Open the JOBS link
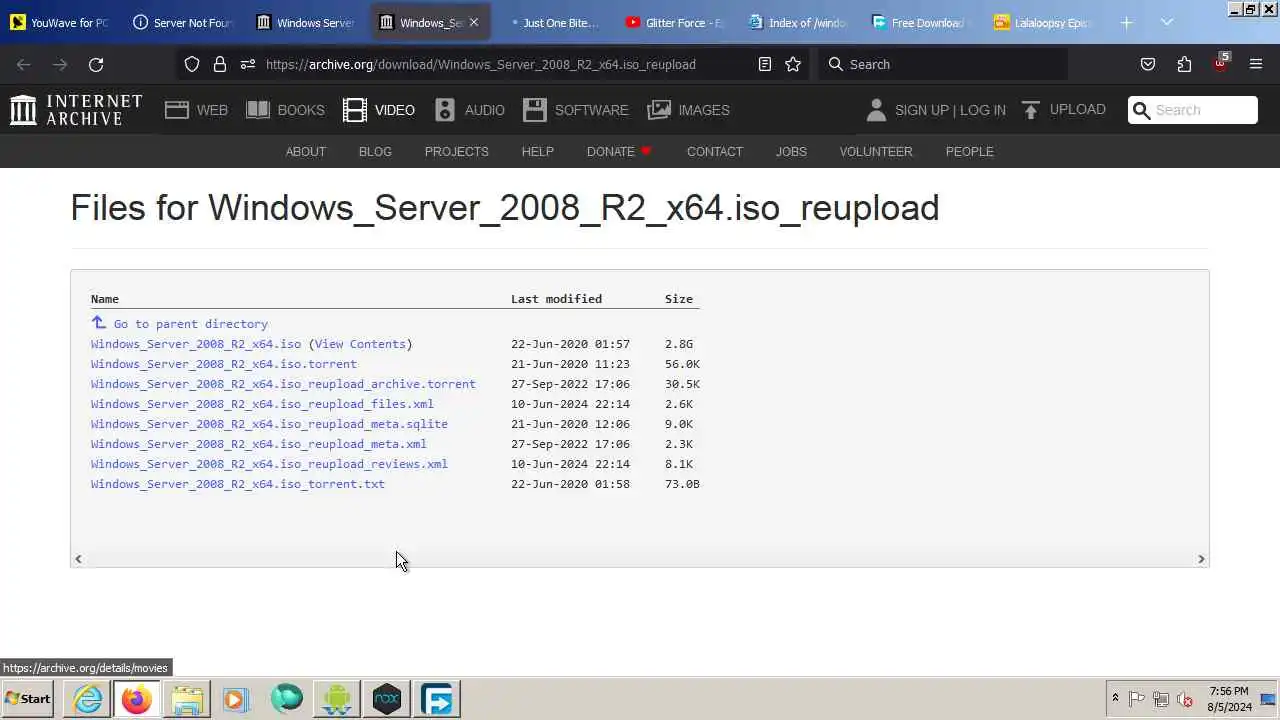 (791, 152)
